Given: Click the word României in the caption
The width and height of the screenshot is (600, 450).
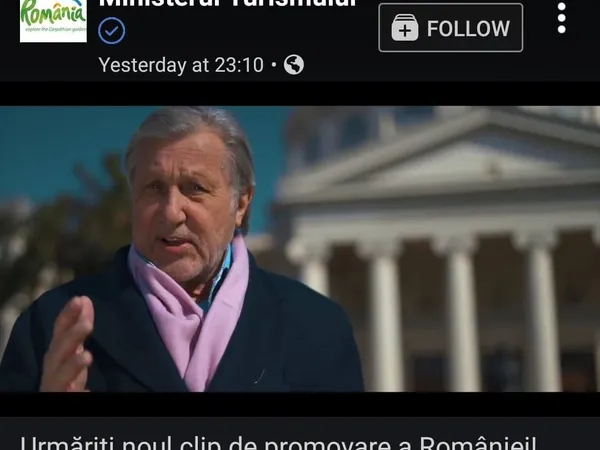Looking at the screenshot, I should click(478, 443).
